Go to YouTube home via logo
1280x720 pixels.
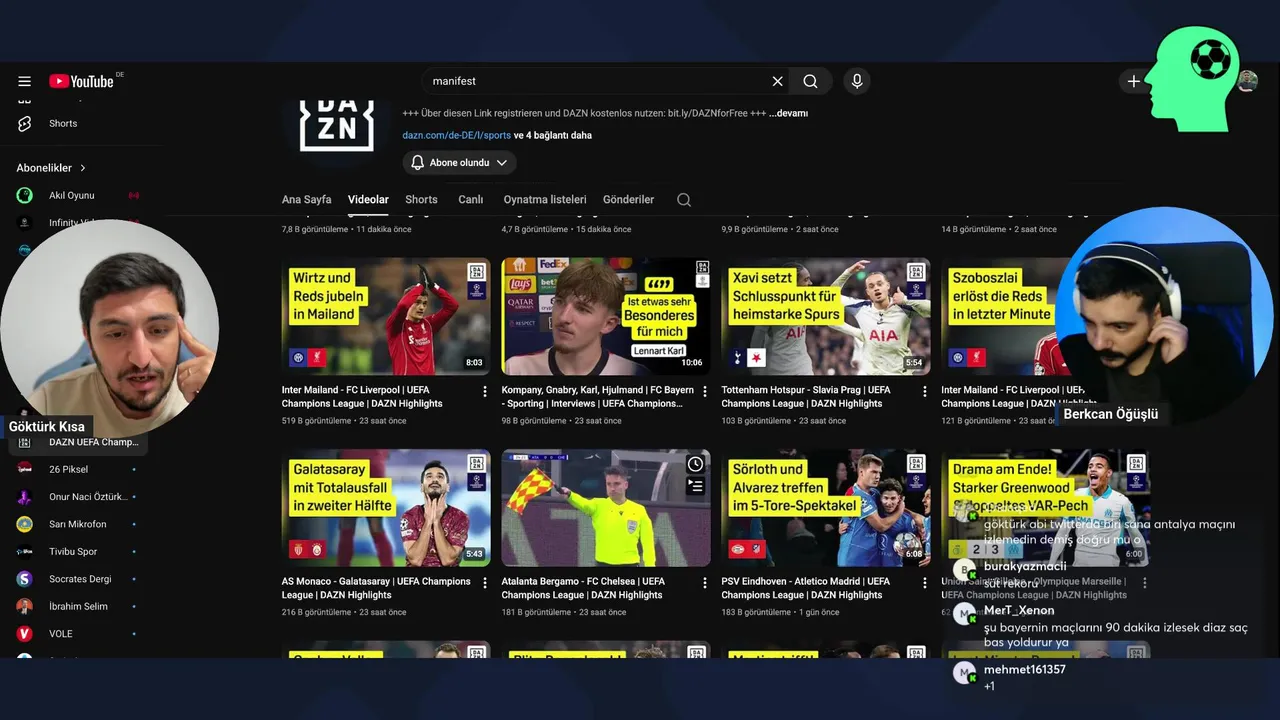tap(82, 81)
